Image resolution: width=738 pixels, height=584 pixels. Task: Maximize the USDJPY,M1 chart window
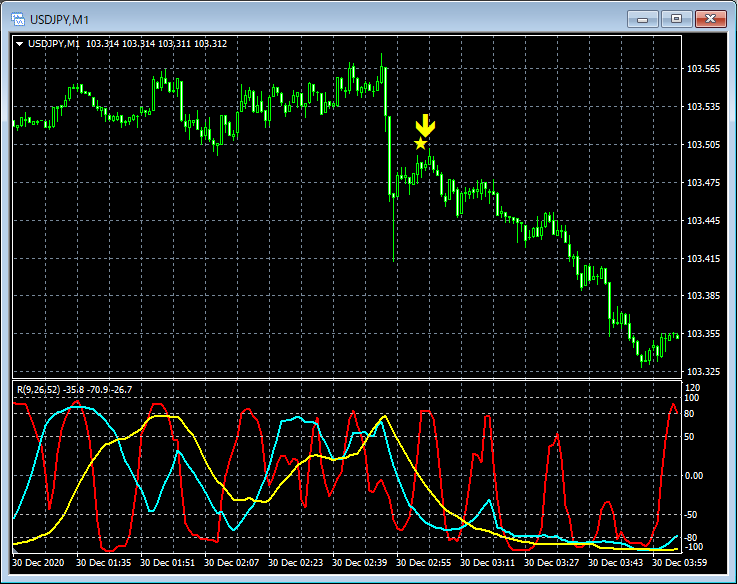click(676, 19)
